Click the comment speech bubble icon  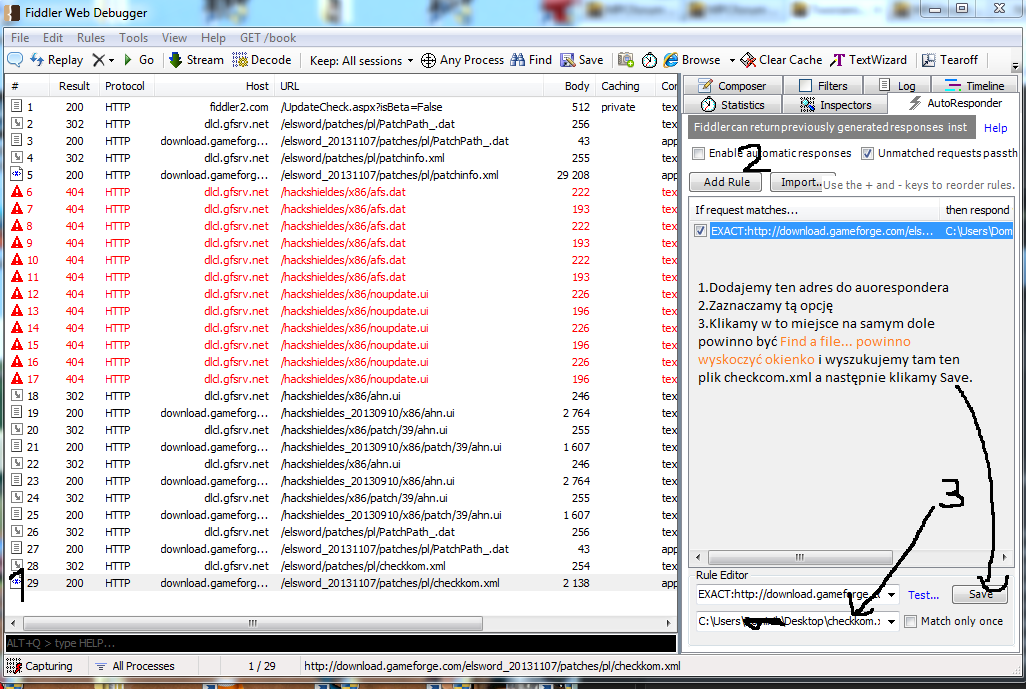[x=15, y=60]
